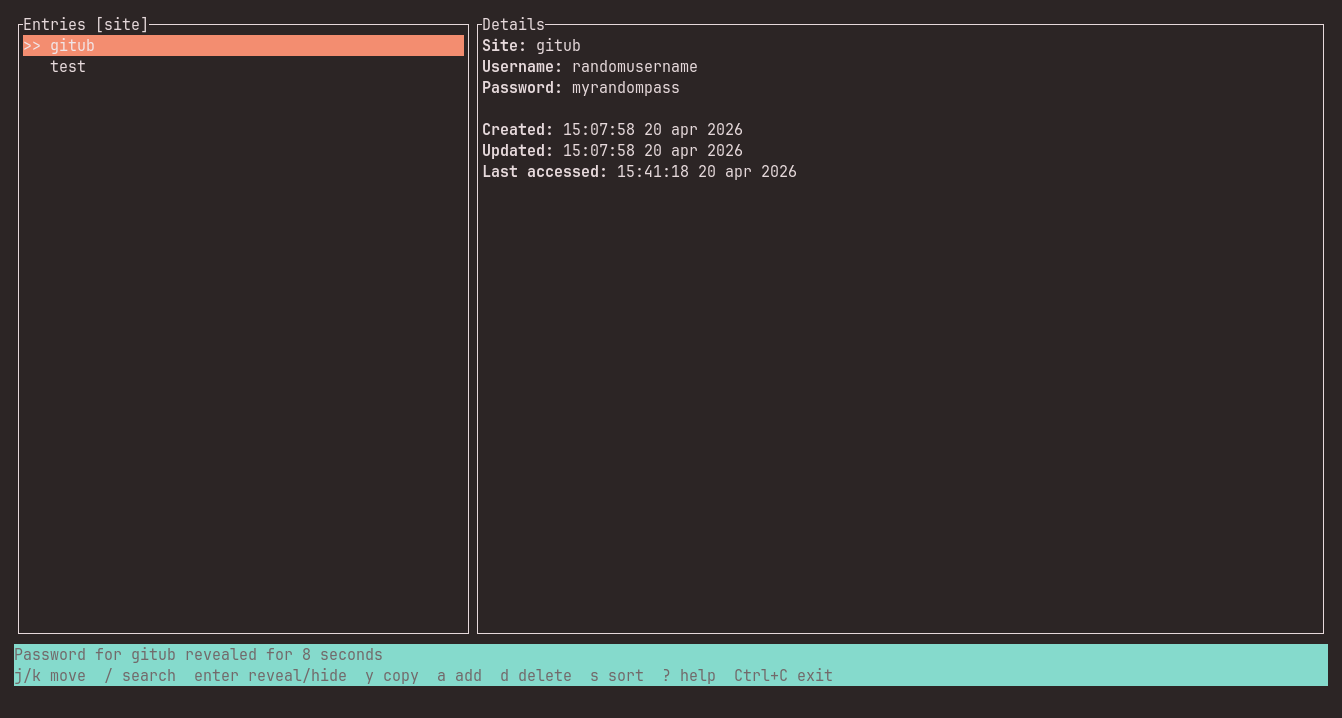
Task: Click the 'Username:' field label
Action: pos(522,67)
